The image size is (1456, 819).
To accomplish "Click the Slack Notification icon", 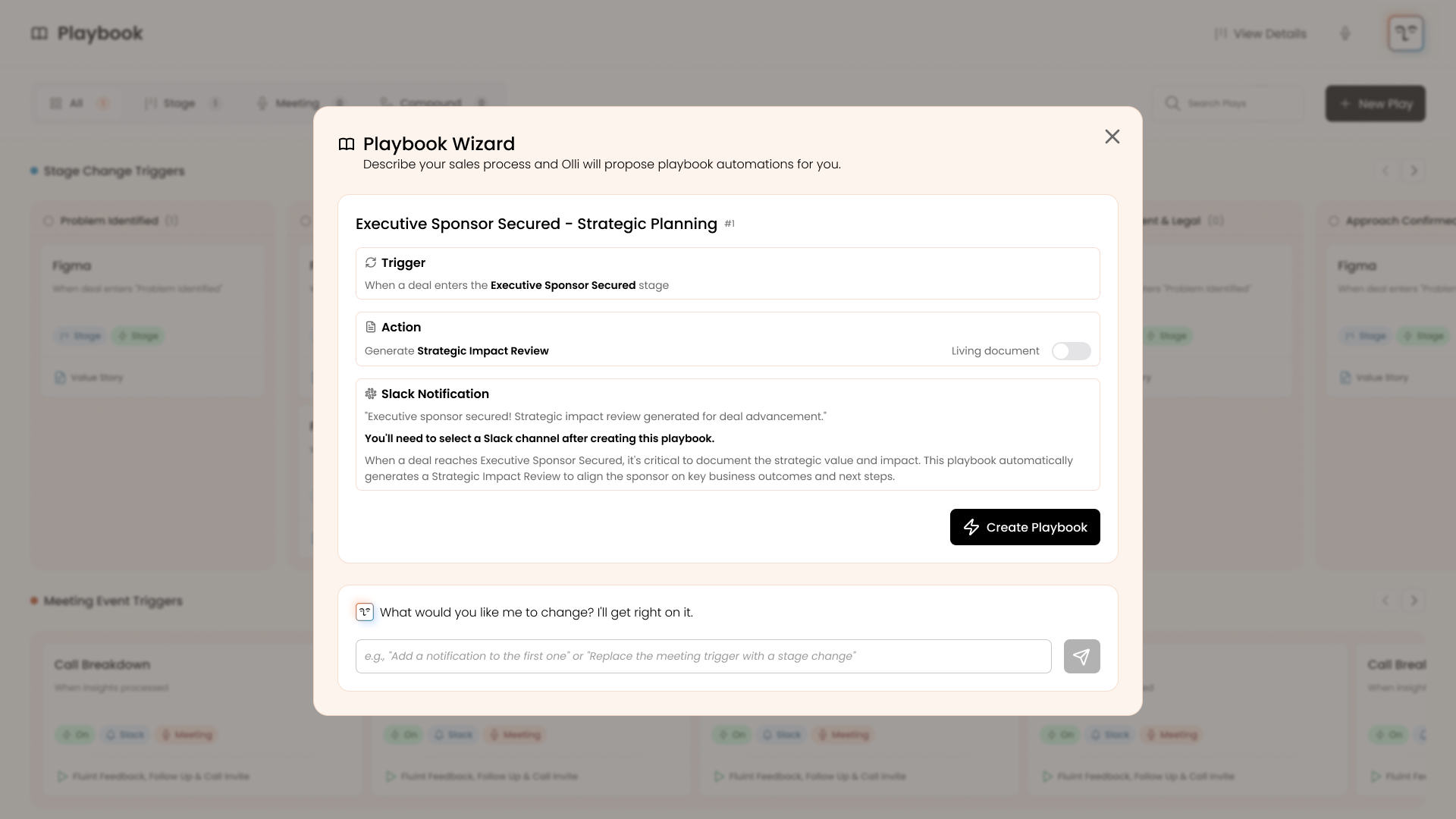I will click(371, 394).
